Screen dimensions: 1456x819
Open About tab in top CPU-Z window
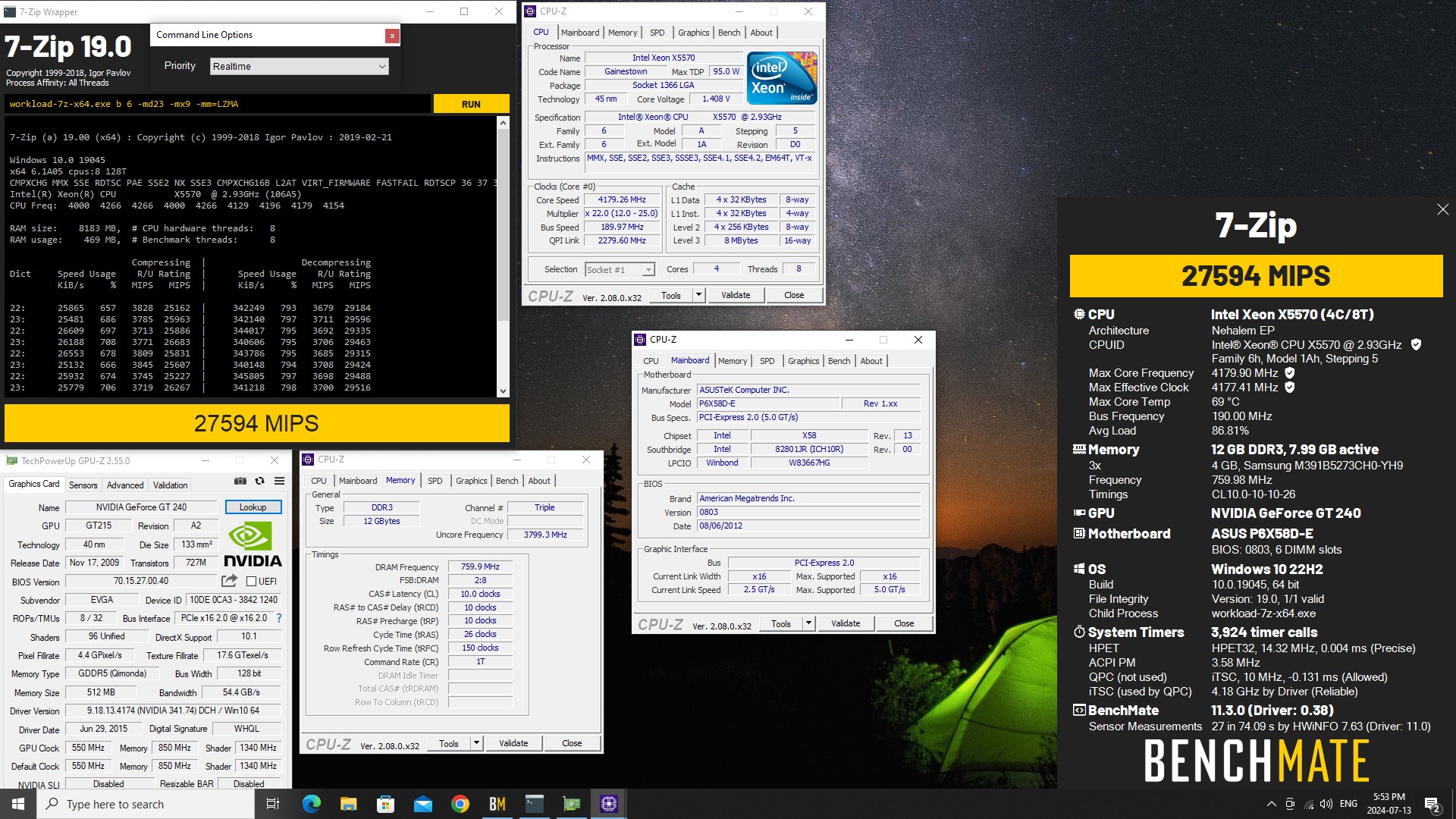(x=761, y=33)
